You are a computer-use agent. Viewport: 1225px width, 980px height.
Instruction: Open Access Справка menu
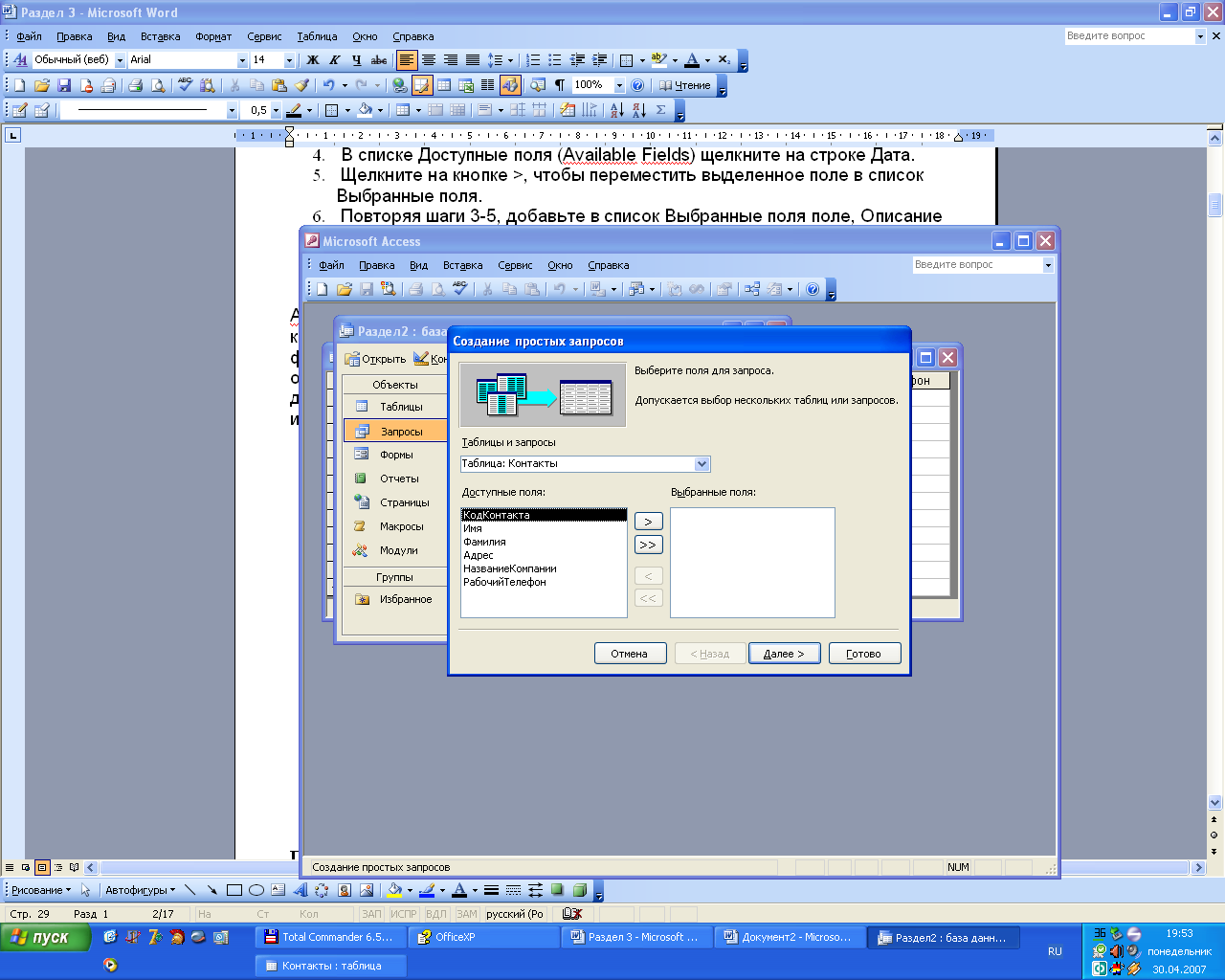click(609, 265)
